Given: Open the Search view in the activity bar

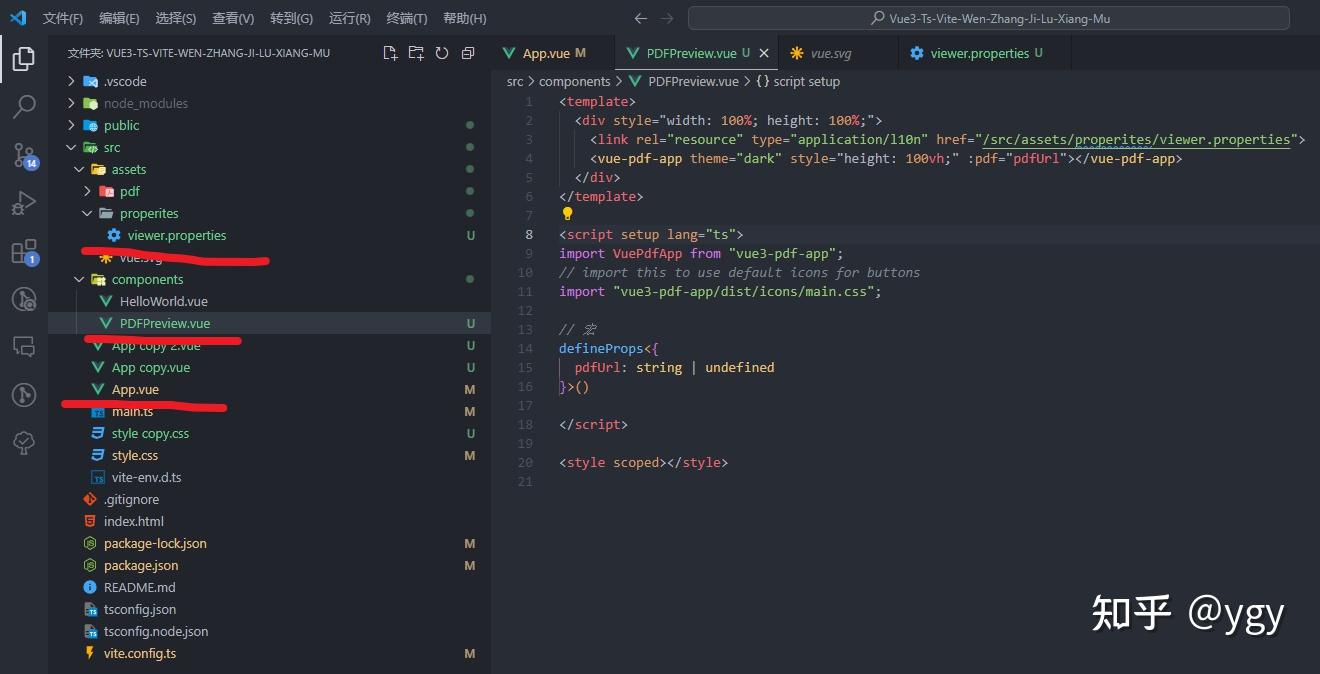Looking at the screenshot, I should (x=24, y=106).
